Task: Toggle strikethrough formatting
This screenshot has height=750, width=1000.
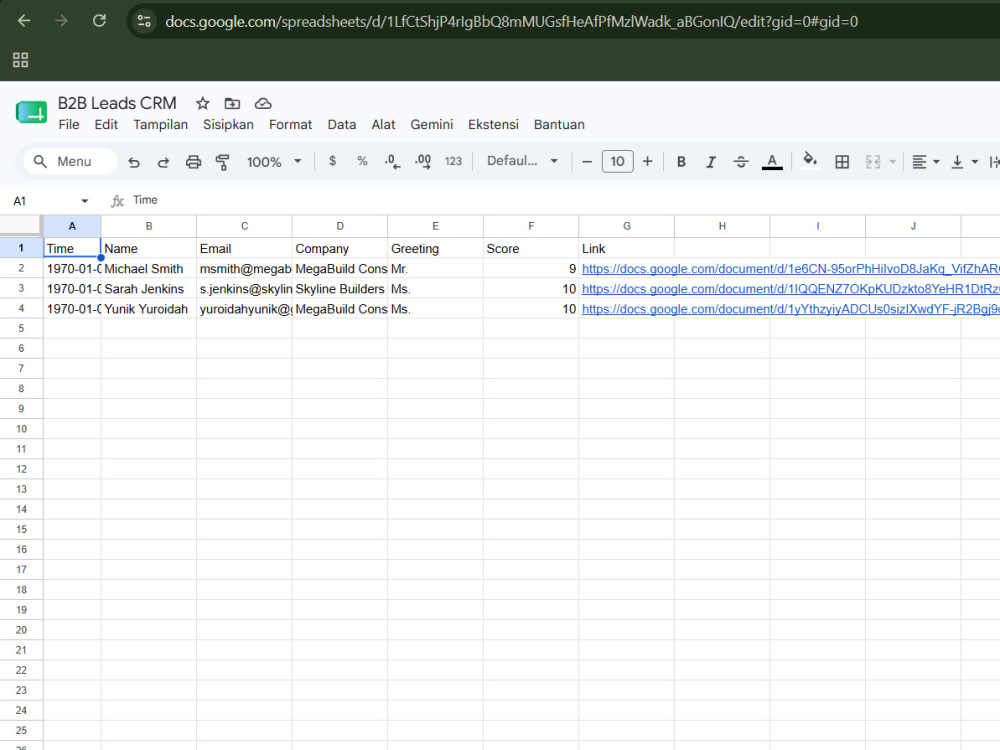Action: tap(740, 162)
